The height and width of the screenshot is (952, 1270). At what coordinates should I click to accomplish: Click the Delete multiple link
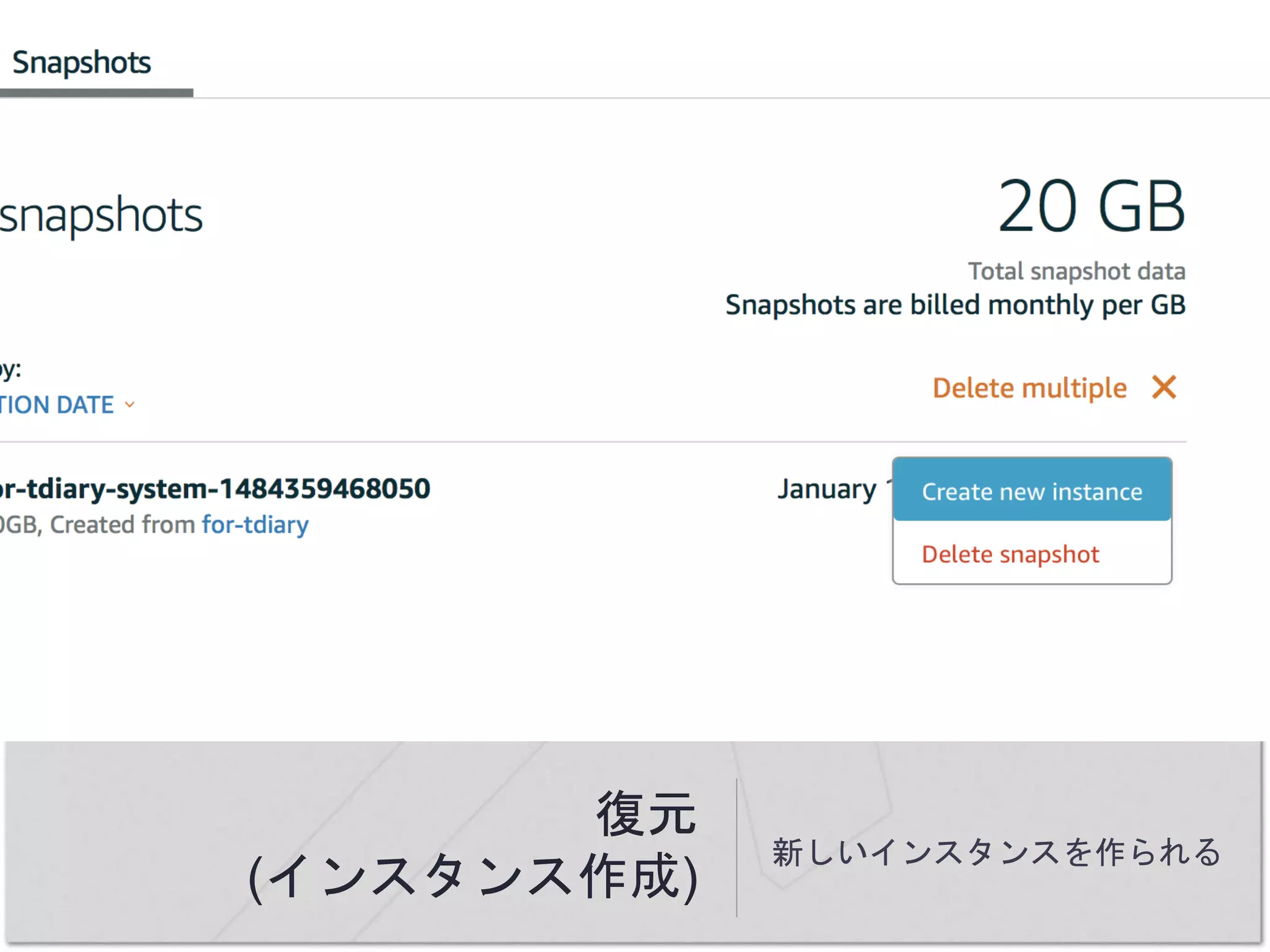pyautogui.click(x=1029, y=388)
